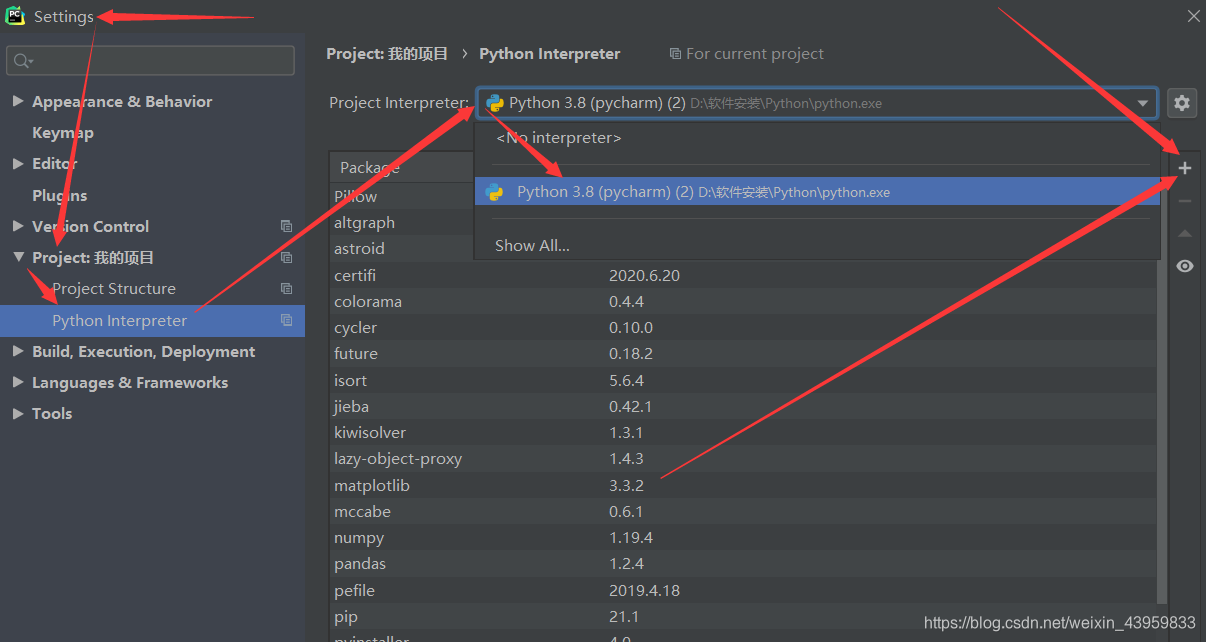This screenshot has height=642, width=1206.
Task: Select the jieba package row
Action: tap(743, 407)
